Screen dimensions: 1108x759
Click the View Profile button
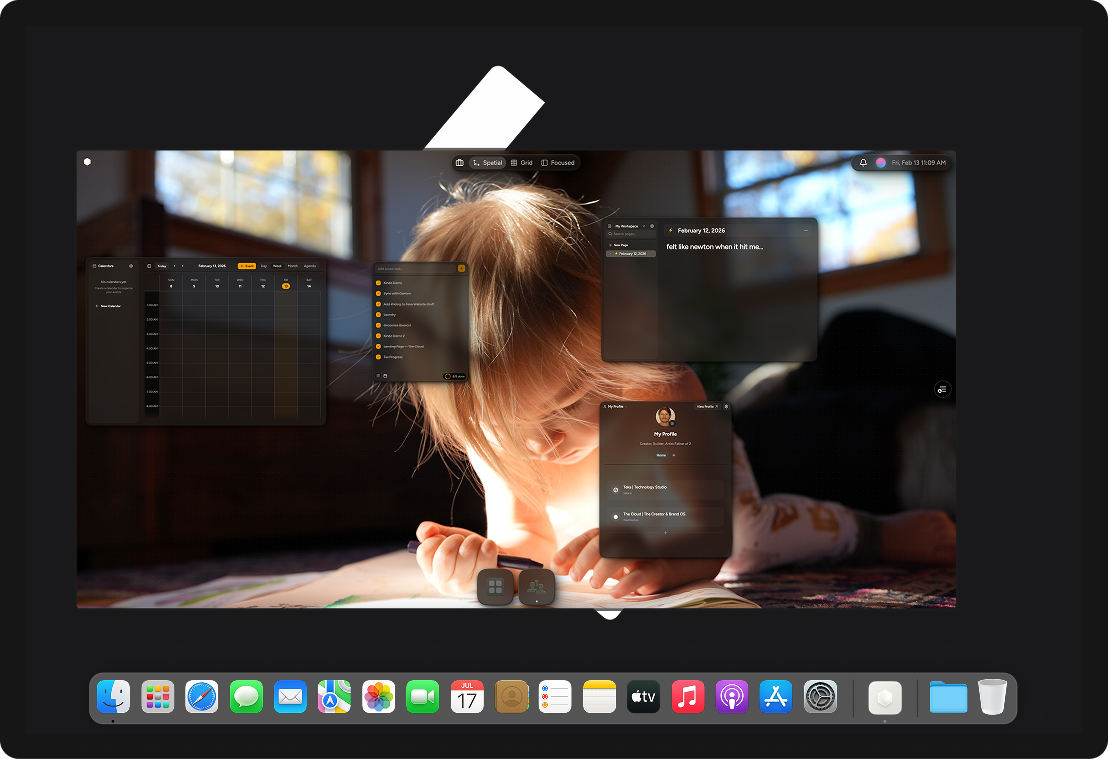[x=707, y=407]
